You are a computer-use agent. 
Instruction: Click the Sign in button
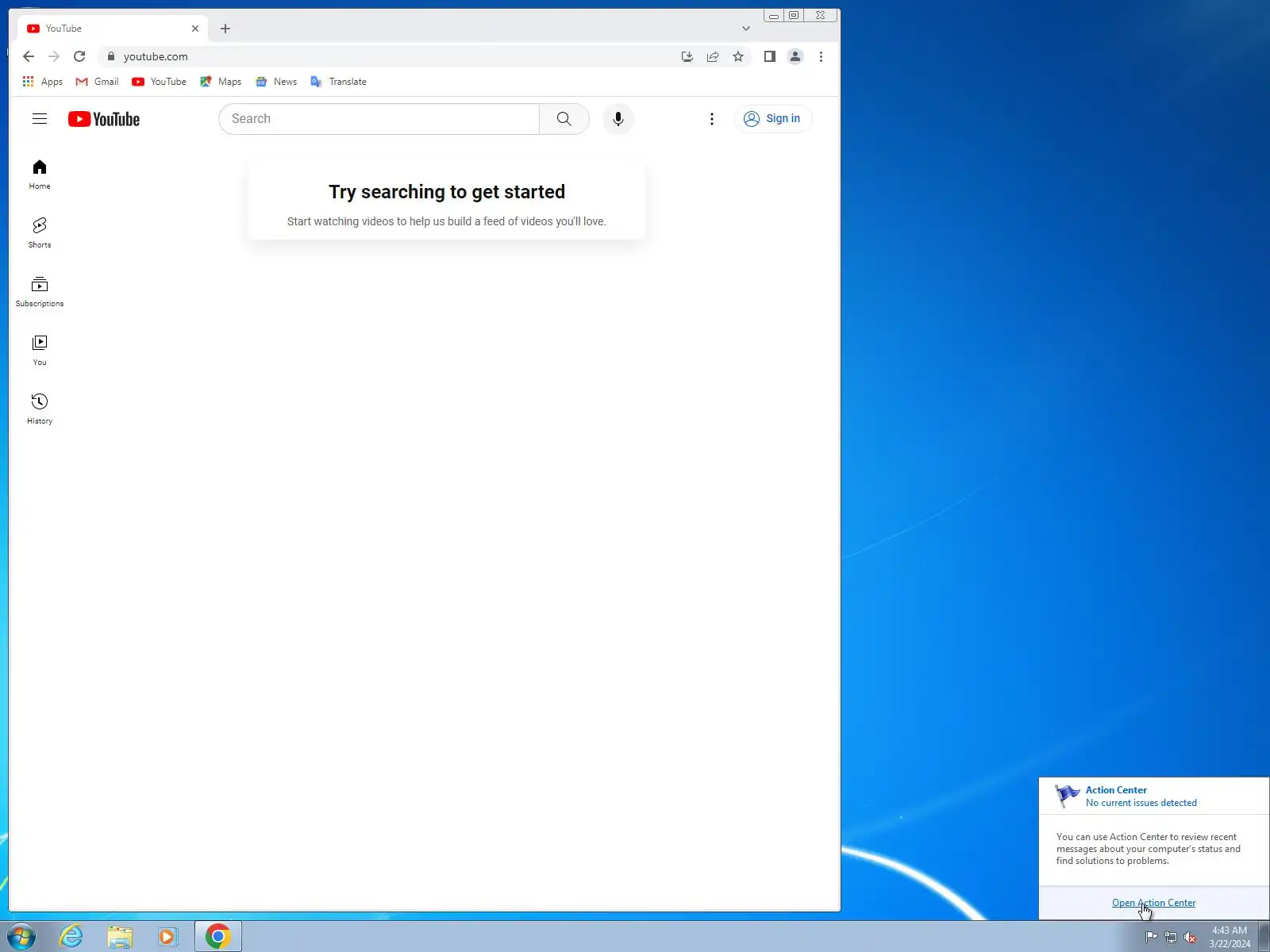point(773,119)
